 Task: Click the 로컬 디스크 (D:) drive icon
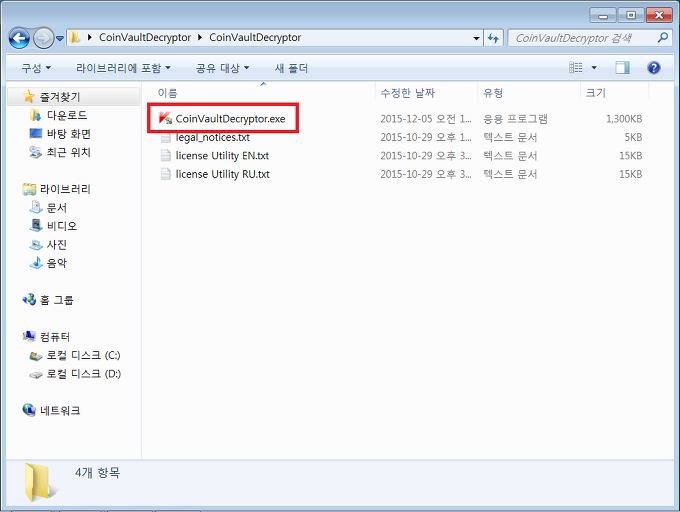tap(36, 375)
